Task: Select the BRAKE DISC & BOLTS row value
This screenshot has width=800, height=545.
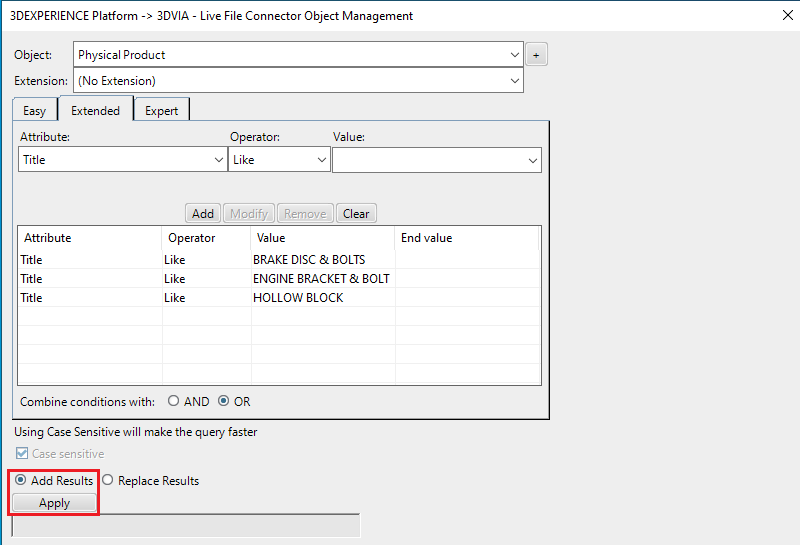Action: 309,260
